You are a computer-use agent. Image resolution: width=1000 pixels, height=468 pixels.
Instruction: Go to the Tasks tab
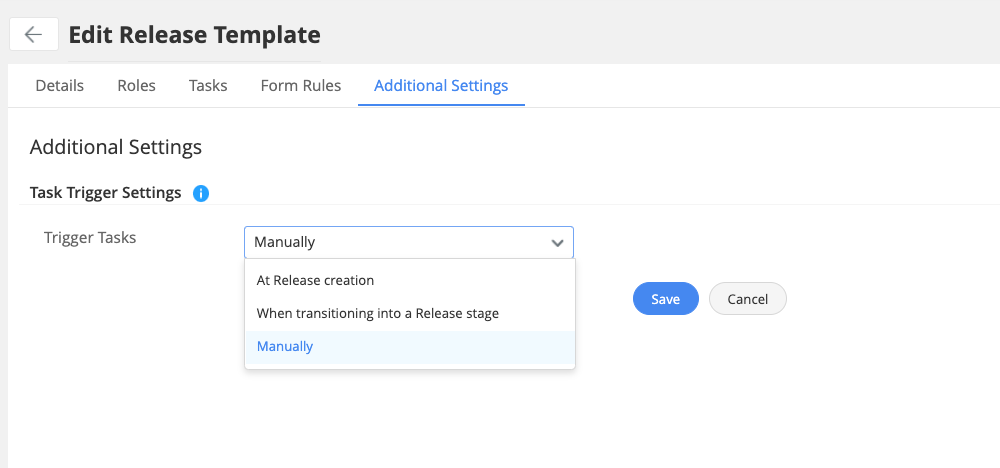coord(208,86)
